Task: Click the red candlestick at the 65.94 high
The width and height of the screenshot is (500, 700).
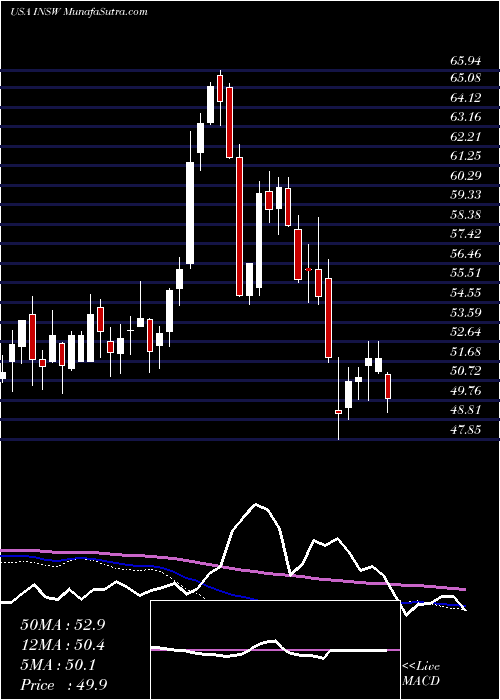Action: [x=220, y=88]
